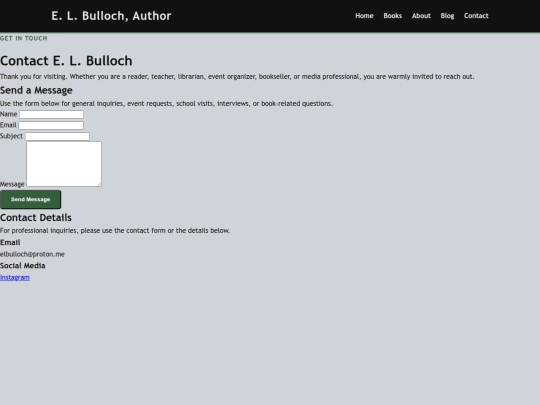
Task: Click the 'Send a Message' heading
Action: point(36,90)
